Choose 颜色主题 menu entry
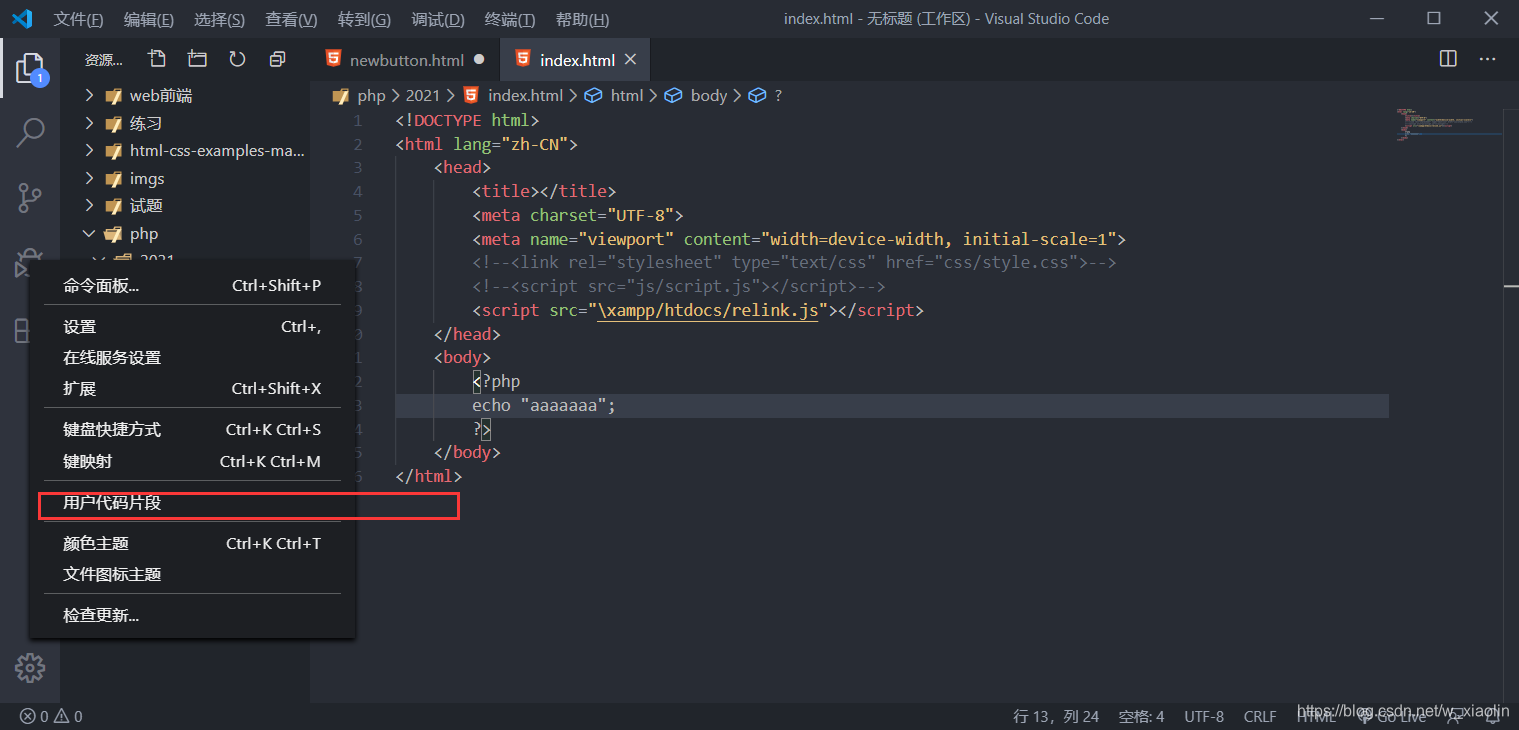This screenshot has height=730, width=1519. pos(192,544)
